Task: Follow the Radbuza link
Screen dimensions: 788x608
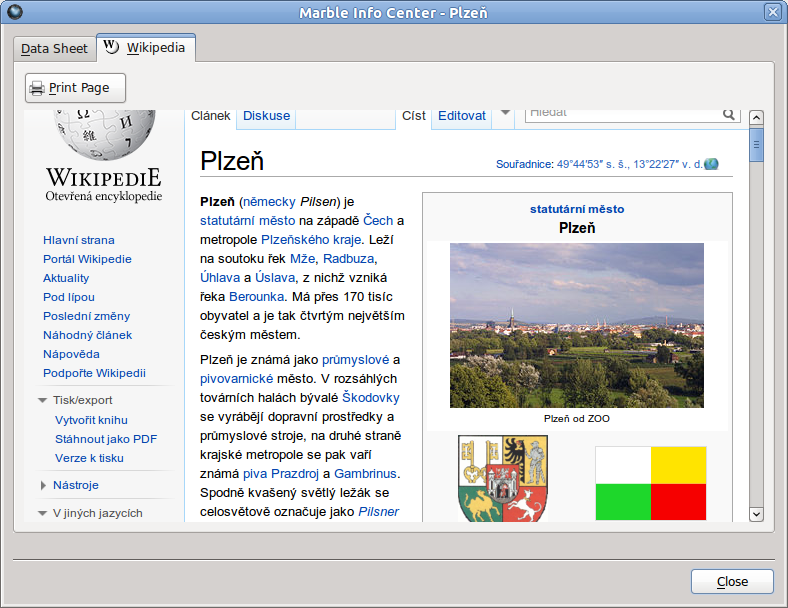Action: point(349,259)
